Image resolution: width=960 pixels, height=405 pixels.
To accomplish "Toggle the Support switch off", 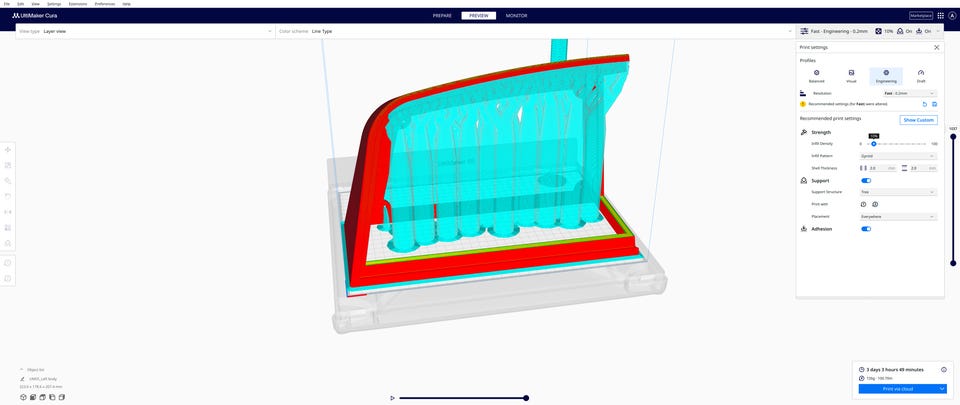I will pyautogui.click(x=866, y=180).
